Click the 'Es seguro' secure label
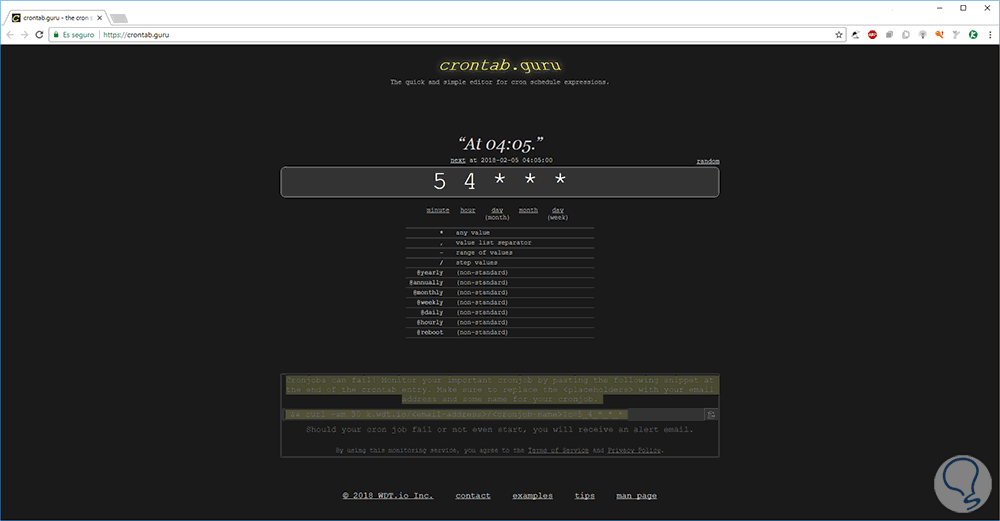 click(x=78, y=34)
